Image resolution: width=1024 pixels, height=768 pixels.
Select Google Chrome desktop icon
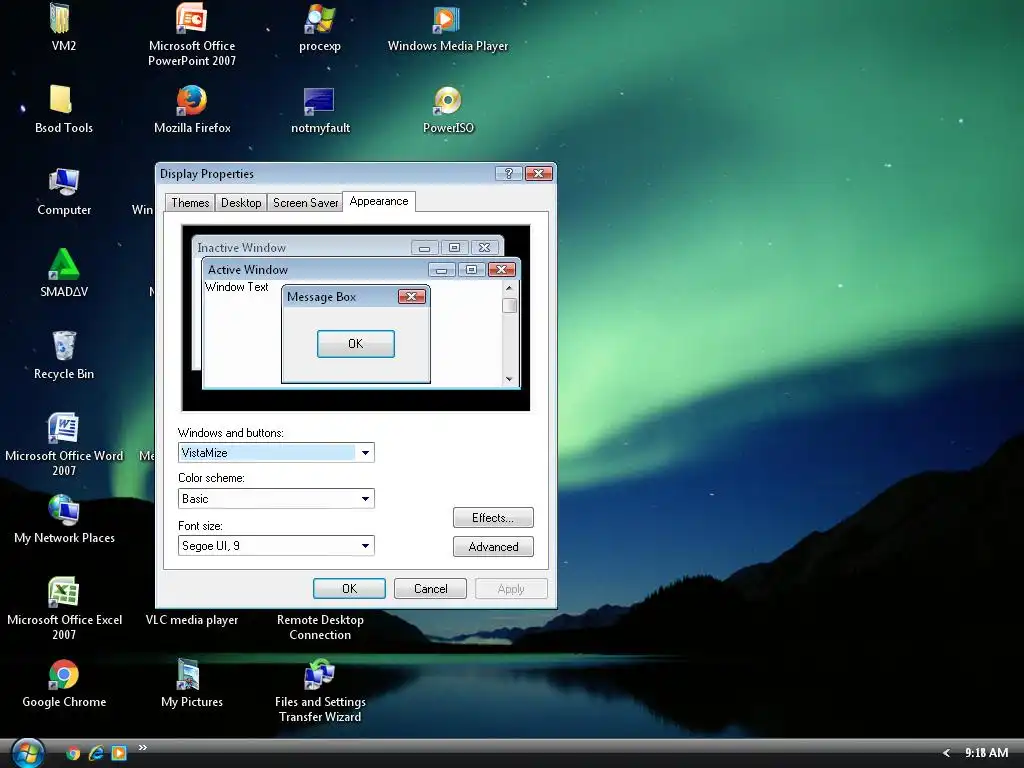pyautogui.click(x=63, y=675)
